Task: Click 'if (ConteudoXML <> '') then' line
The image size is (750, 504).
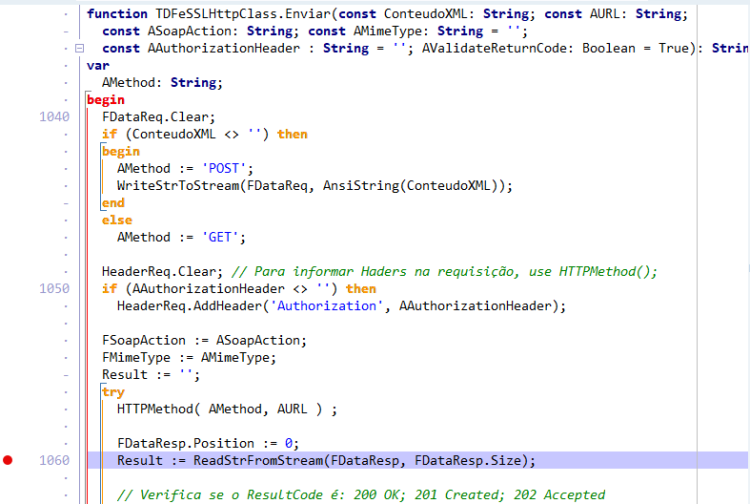Action: coord(204,134)
